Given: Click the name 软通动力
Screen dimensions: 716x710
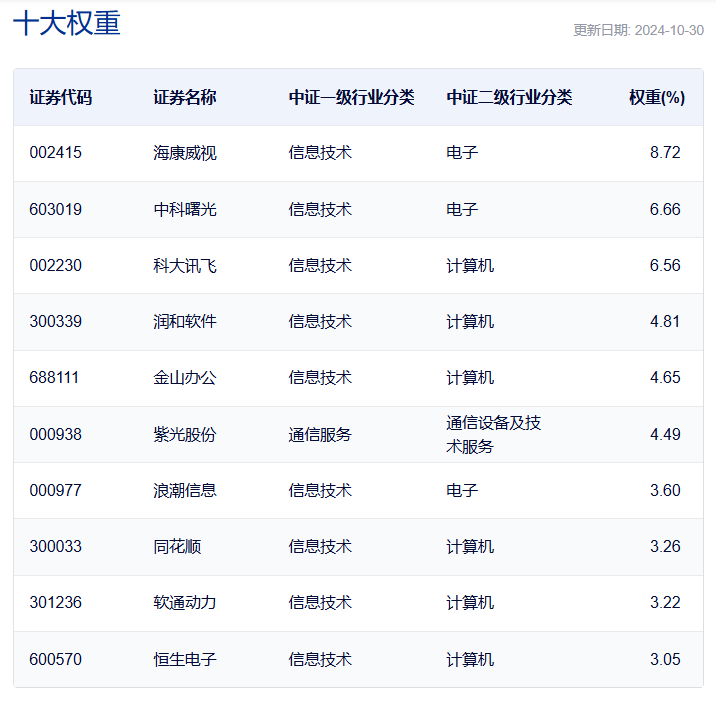Looking at the screenshot, I should (x=185, y=603).
